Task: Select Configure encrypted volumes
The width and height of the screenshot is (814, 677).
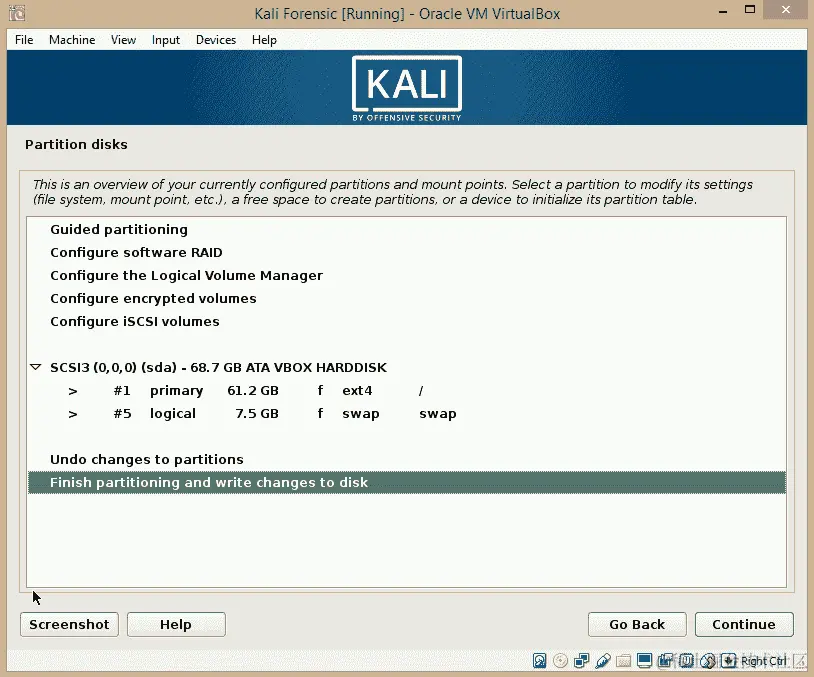Action: pyautogui.click(x=406, y=299)
